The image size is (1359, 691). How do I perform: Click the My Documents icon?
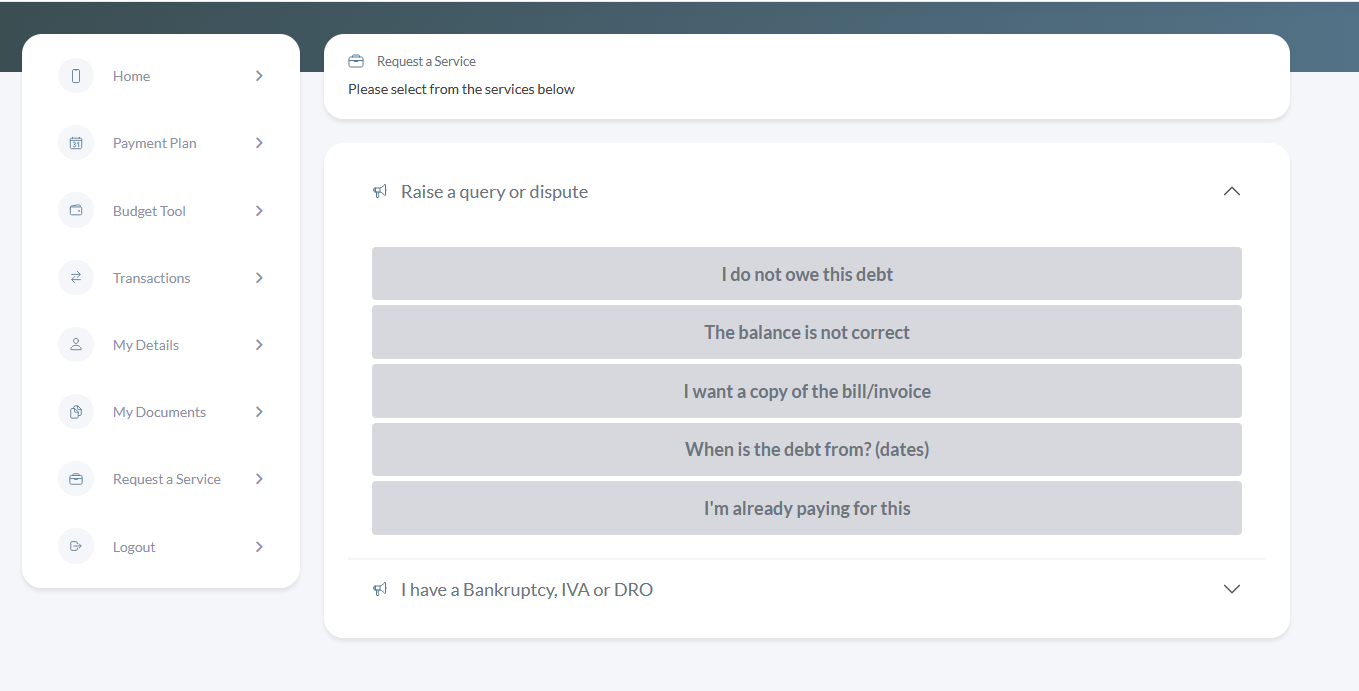[x=76, y=412]
